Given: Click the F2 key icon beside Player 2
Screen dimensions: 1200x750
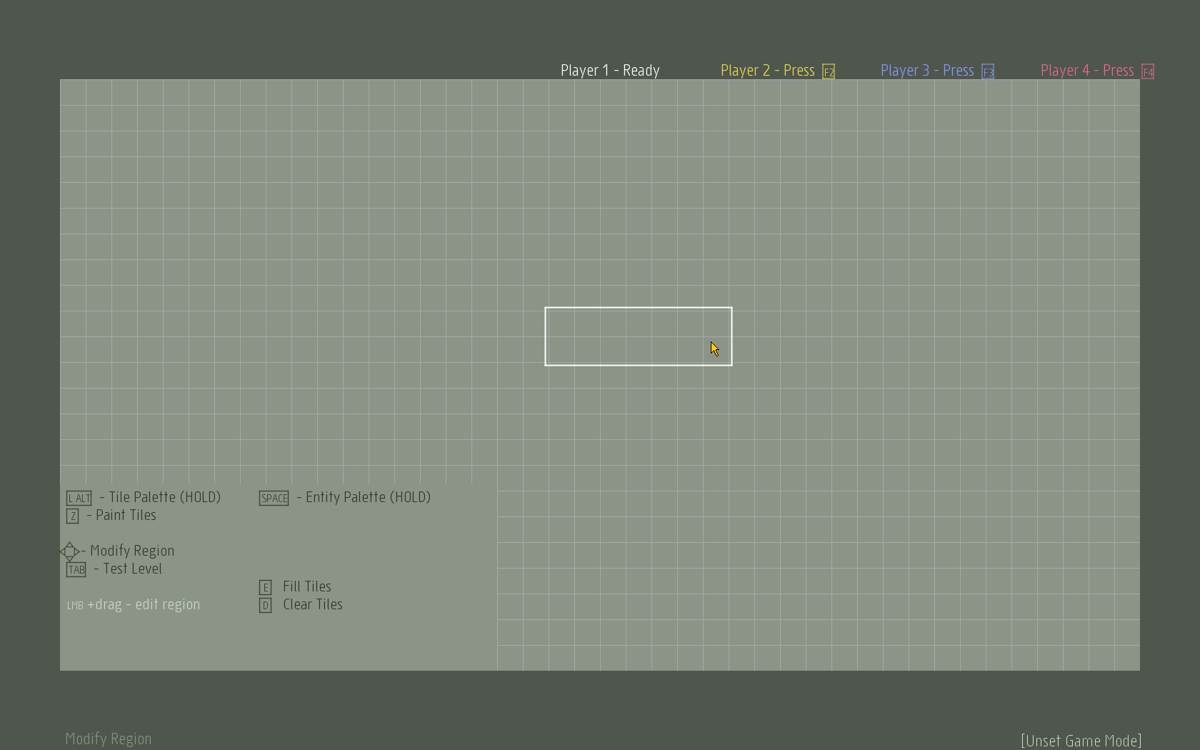Looking at the screenshot, I should [828, 72].
